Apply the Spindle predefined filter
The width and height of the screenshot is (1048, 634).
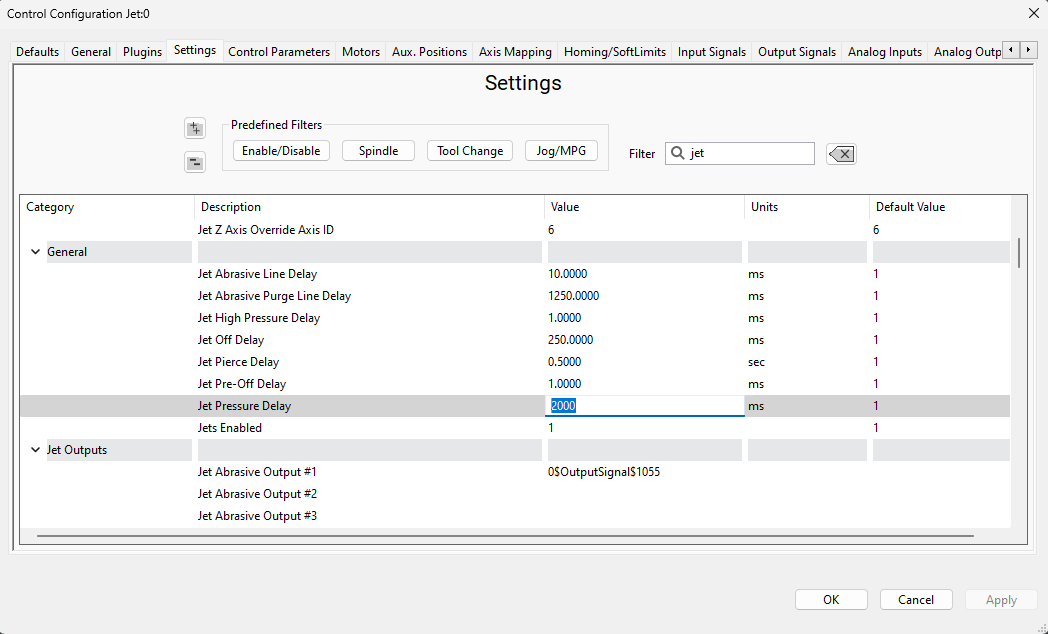(x=378, y=151)
